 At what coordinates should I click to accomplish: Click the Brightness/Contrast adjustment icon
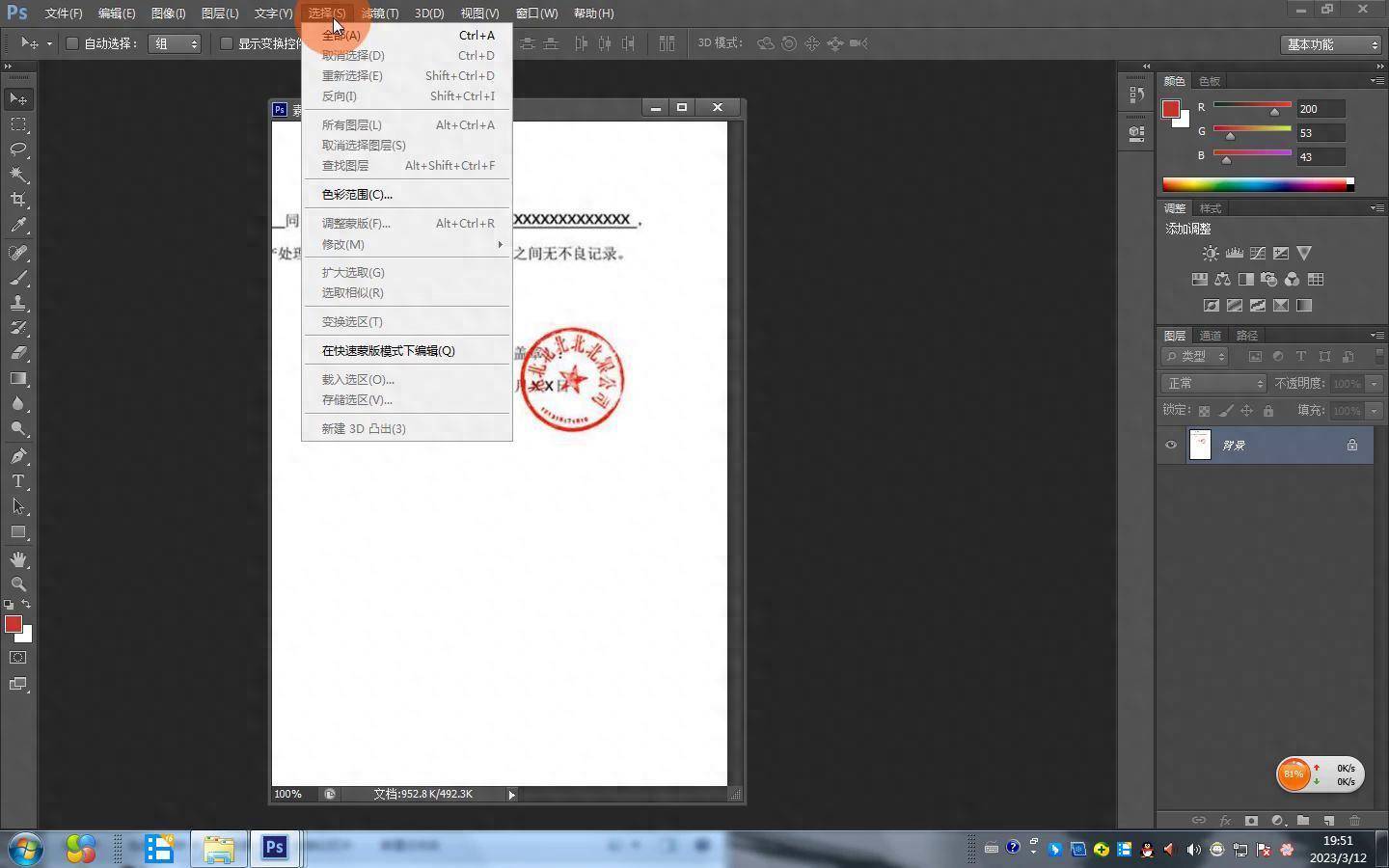1210,254
